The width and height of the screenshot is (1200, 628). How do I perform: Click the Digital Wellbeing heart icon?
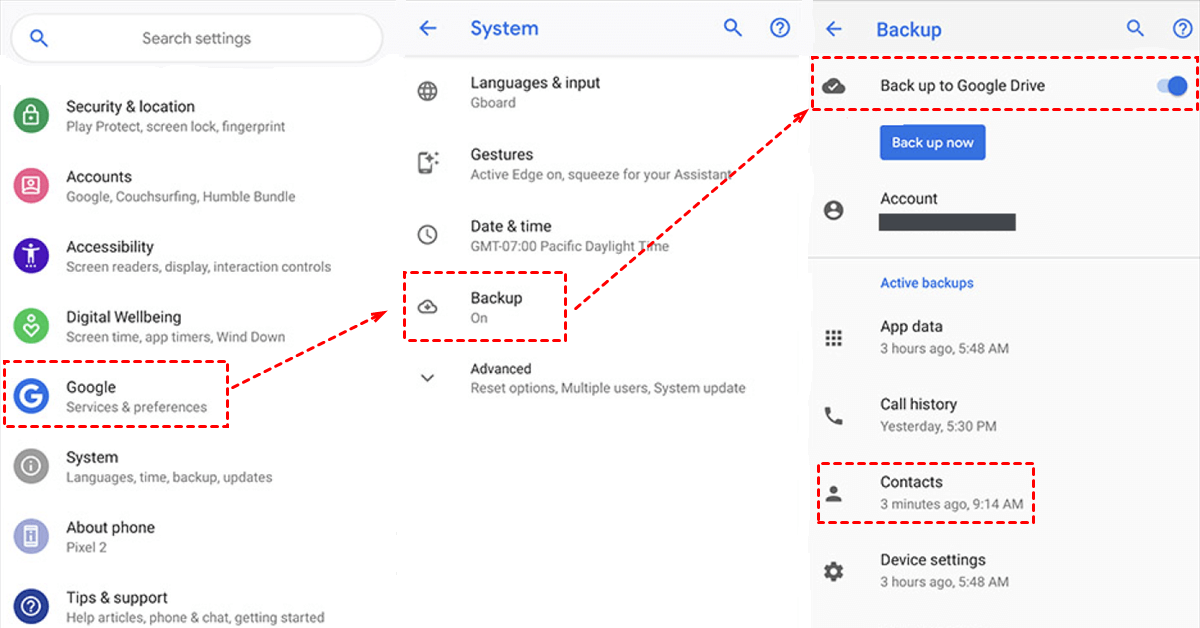click(31, 326)
